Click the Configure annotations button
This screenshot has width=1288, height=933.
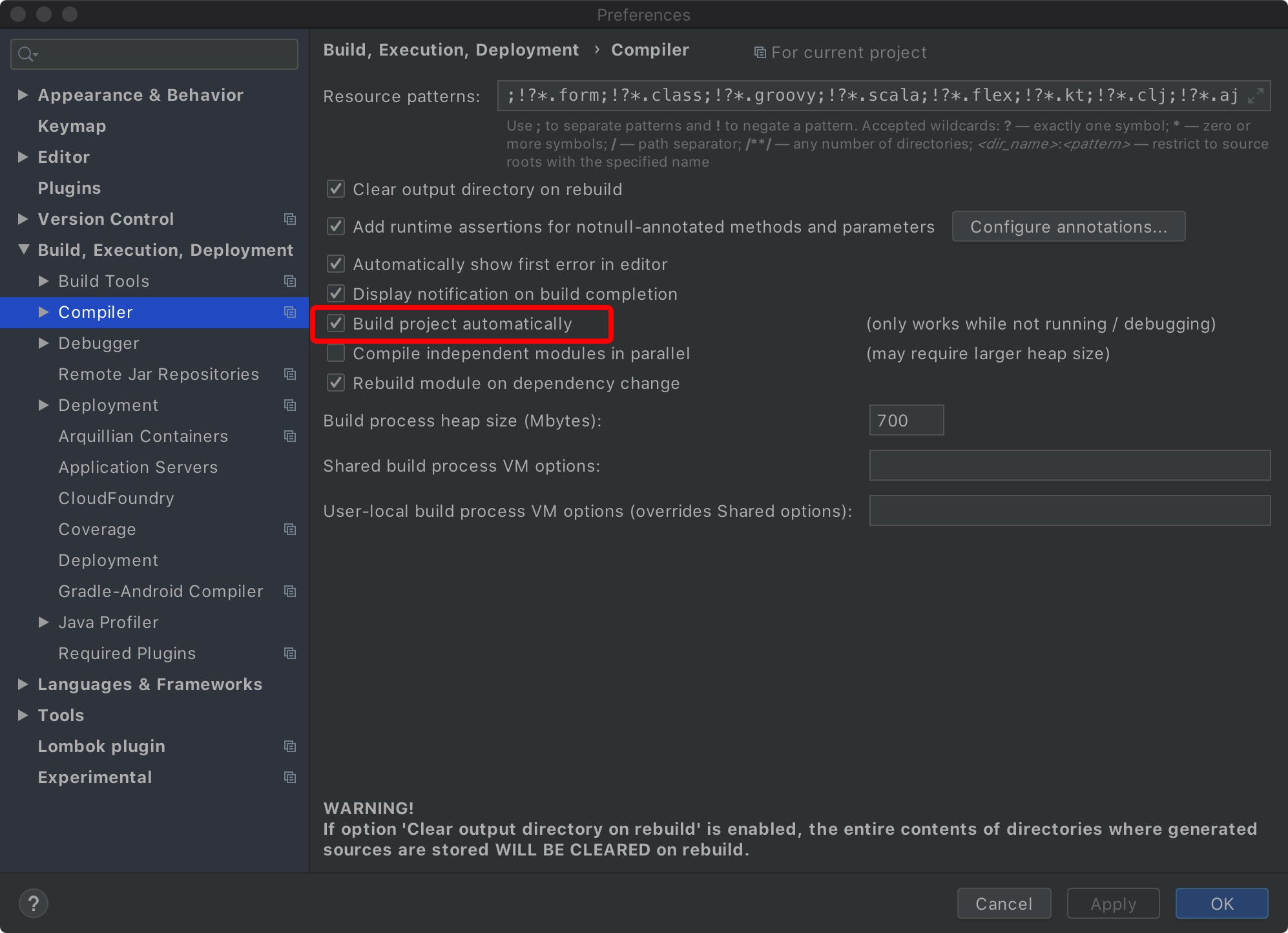pos(1068,227)
